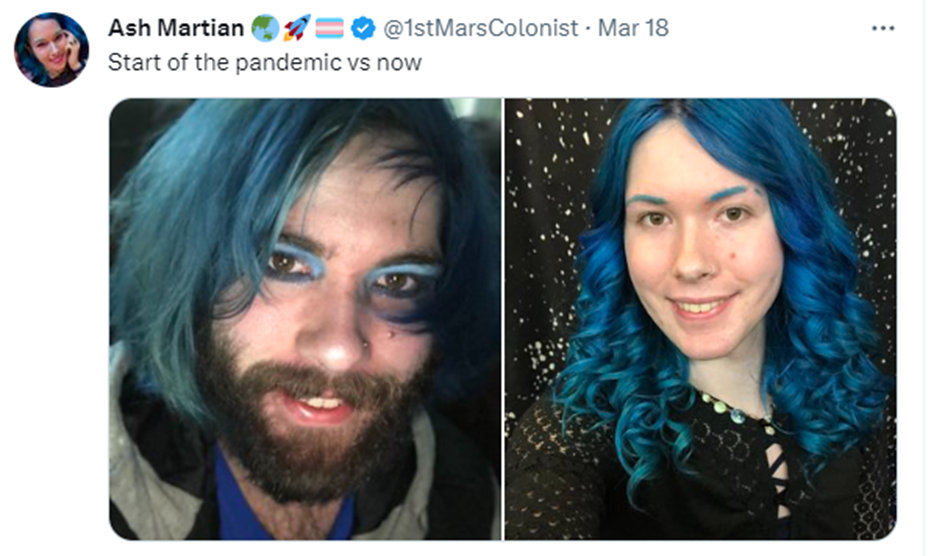945x556 pixels.
Task: Click the dot separator before Mar 18
Action: click(588, 28)
